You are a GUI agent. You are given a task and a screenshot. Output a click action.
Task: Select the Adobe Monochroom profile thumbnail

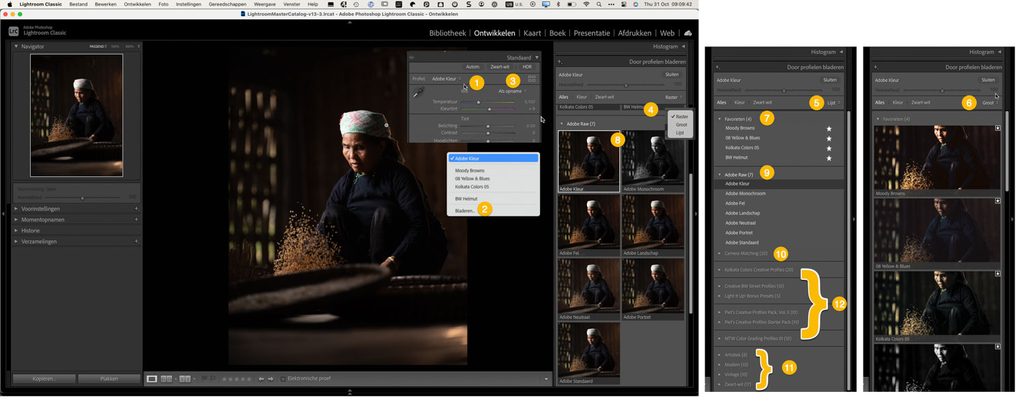coord(652,161)
